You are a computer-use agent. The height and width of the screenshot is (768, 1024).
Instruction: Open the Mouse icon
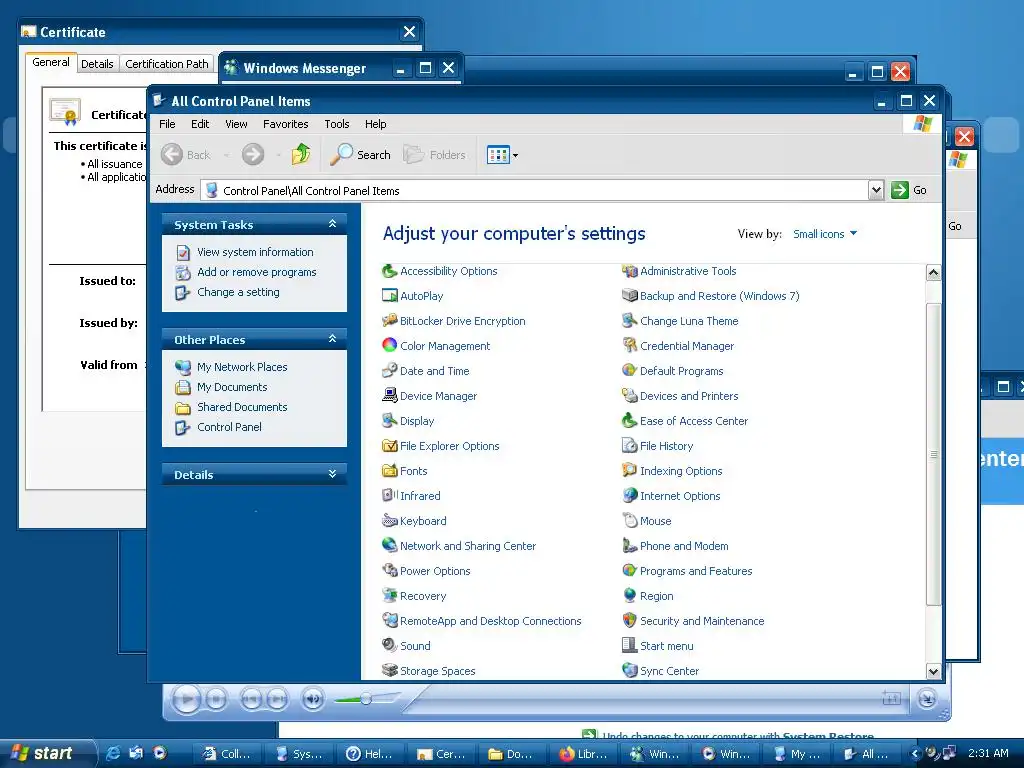point(630,521)
